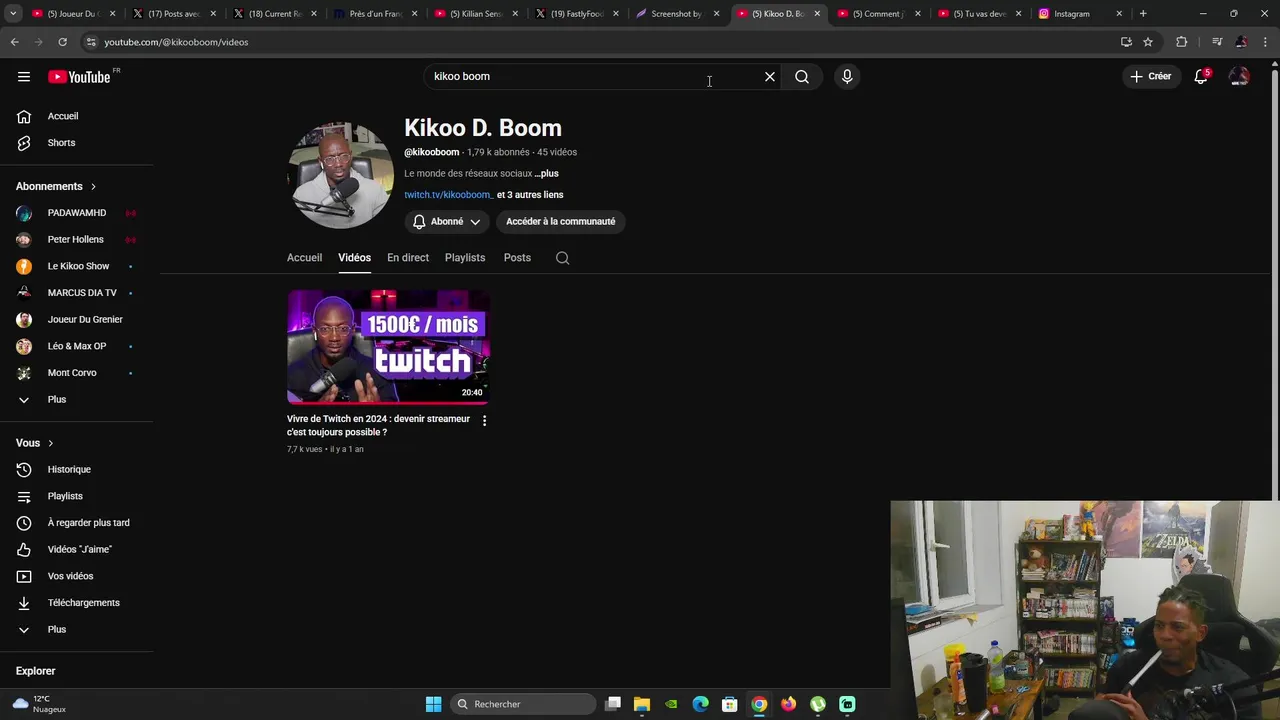Open the YouTube hamburger guide menu
Screen dimensions: 1280x720
[24, 77]
